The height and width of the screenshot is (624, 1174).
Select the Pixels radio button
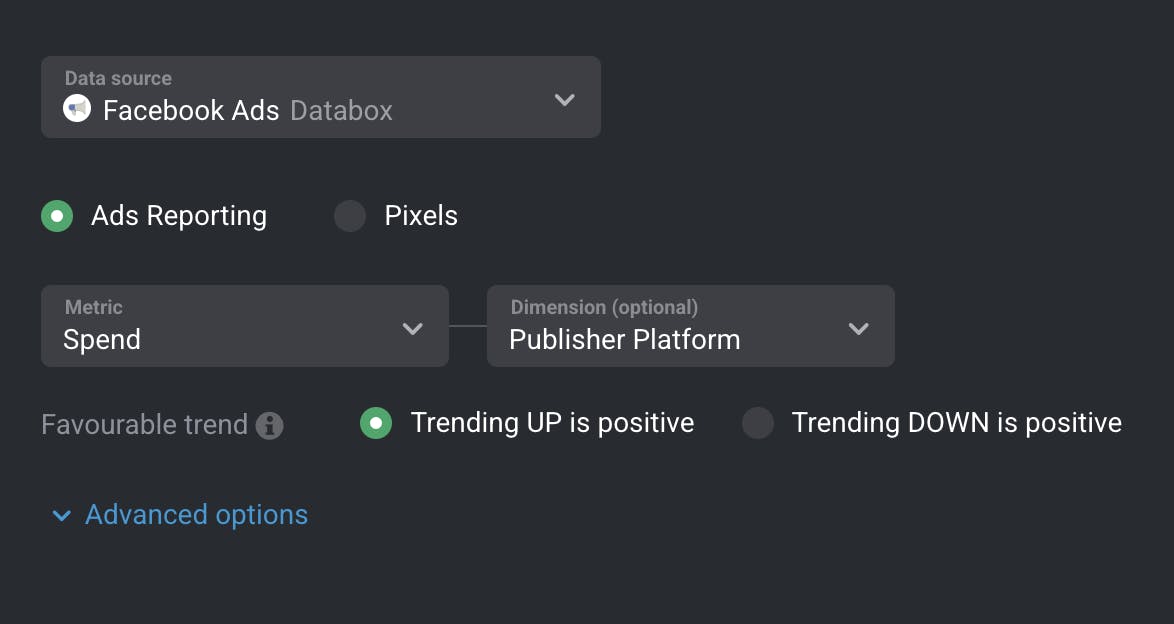(x=350, y=216)
